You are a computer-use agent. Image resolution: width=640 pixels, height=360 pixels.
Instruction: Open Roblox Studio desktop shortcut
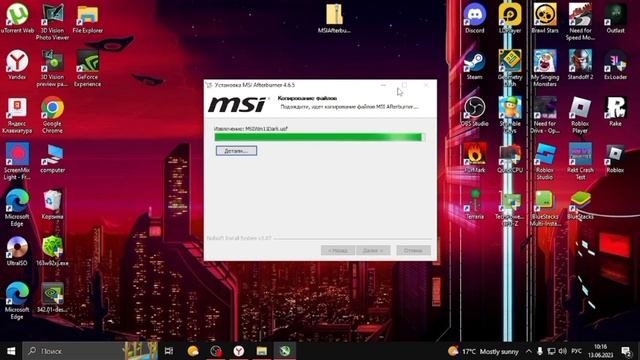coord(545,161)
